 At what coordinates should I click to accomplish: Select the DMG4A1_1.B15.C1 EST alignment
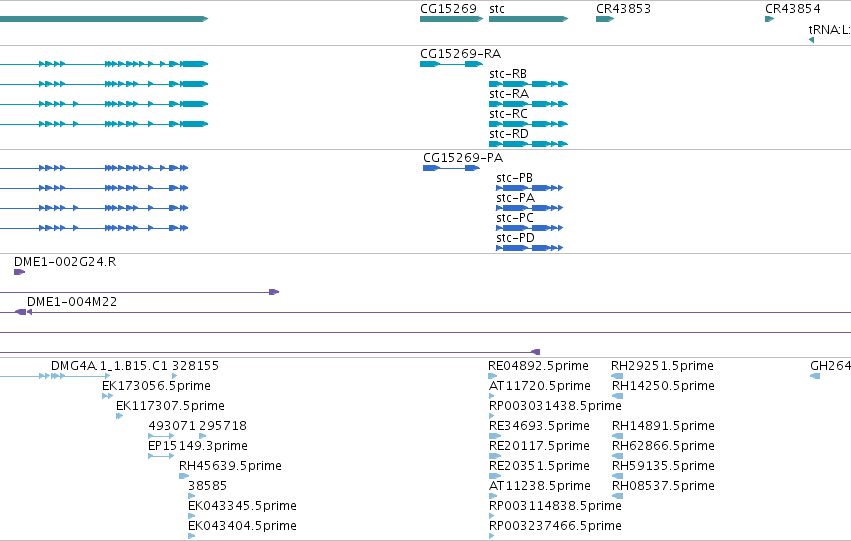point(54,376)
